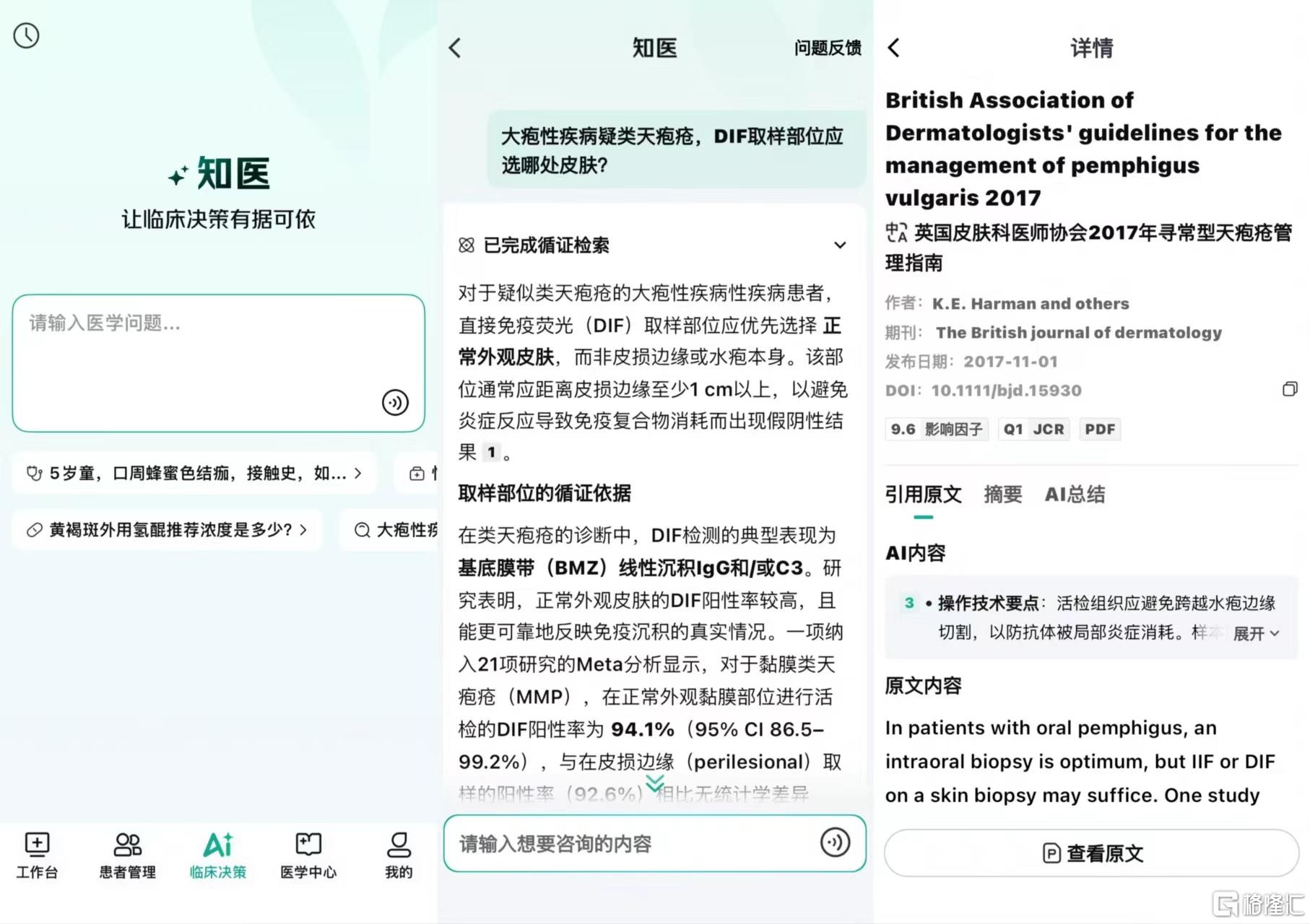Open the 我的 profile tab

click(399, 855)
